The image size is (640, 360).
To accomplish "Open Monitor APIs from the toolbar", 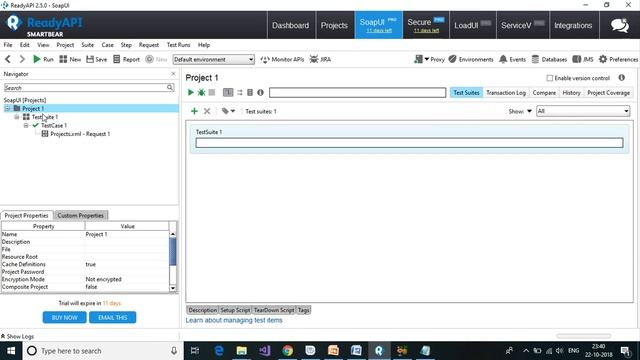I will pos(282,59).
